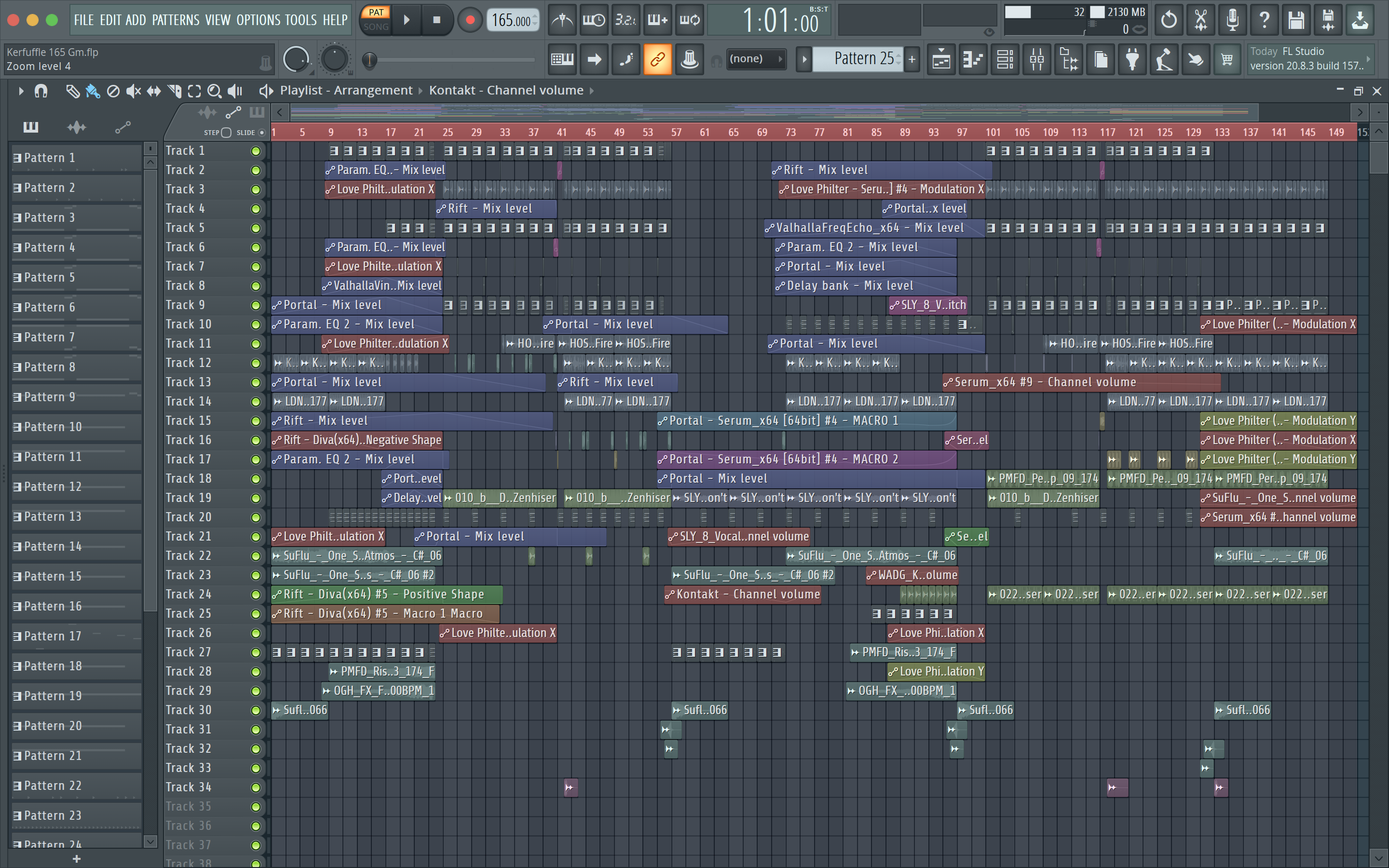Open the FILE menu

(x=83, y=20)
